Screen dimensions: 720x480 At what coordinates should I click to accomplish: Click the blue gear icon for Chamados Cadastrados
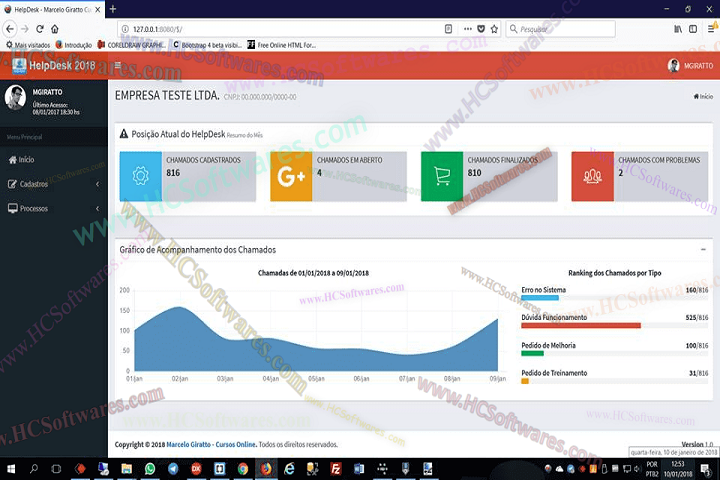pos(141,176)
